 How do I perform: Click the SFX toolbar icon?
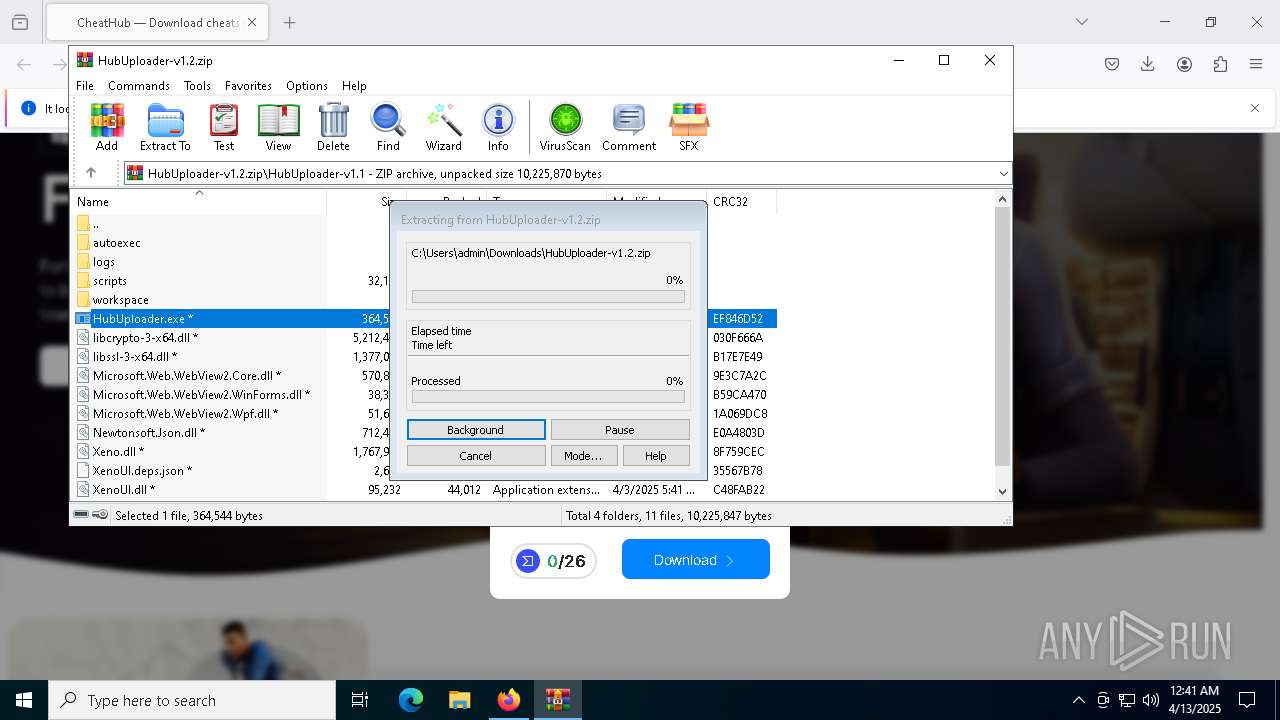689,127
